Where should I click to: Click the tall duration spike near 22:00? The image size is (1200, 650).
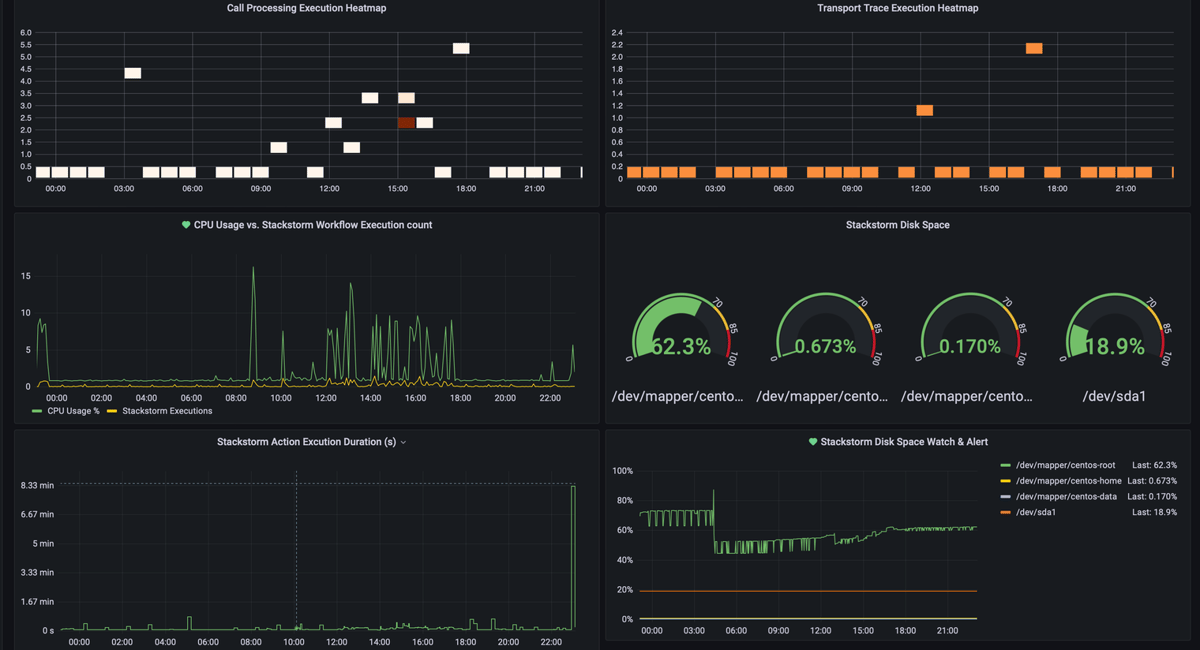click(x=573, y=550)
